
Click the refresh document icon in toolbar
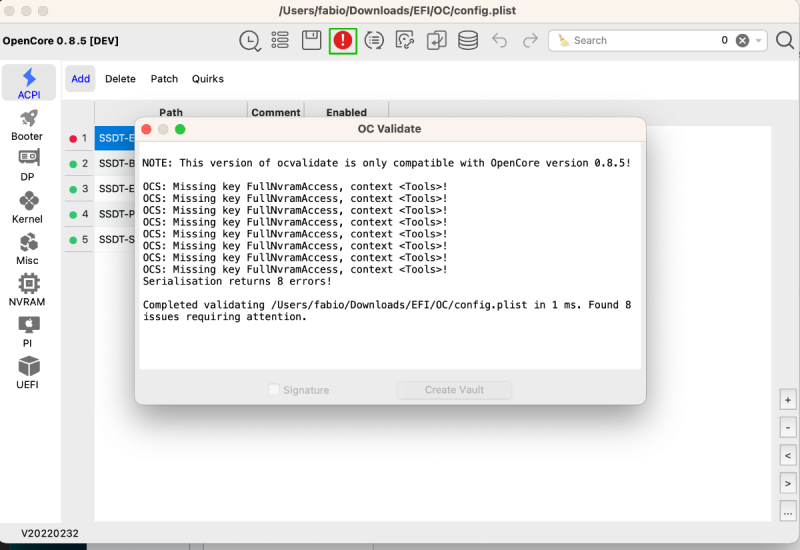(405, 40)
